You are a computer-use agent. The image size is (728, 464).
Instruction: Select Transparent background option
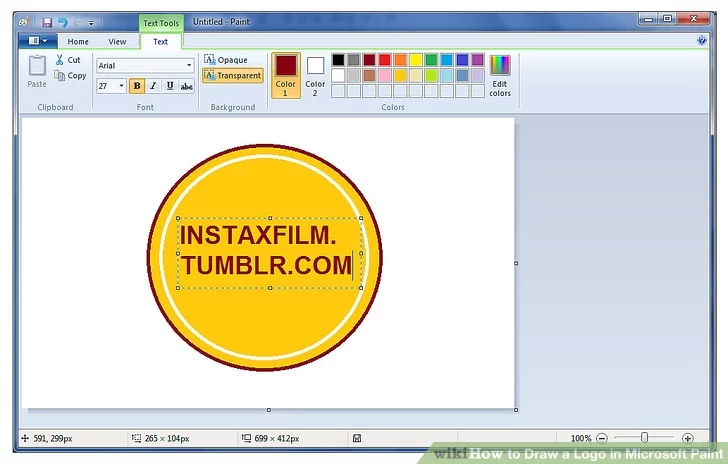pos(233,75)
